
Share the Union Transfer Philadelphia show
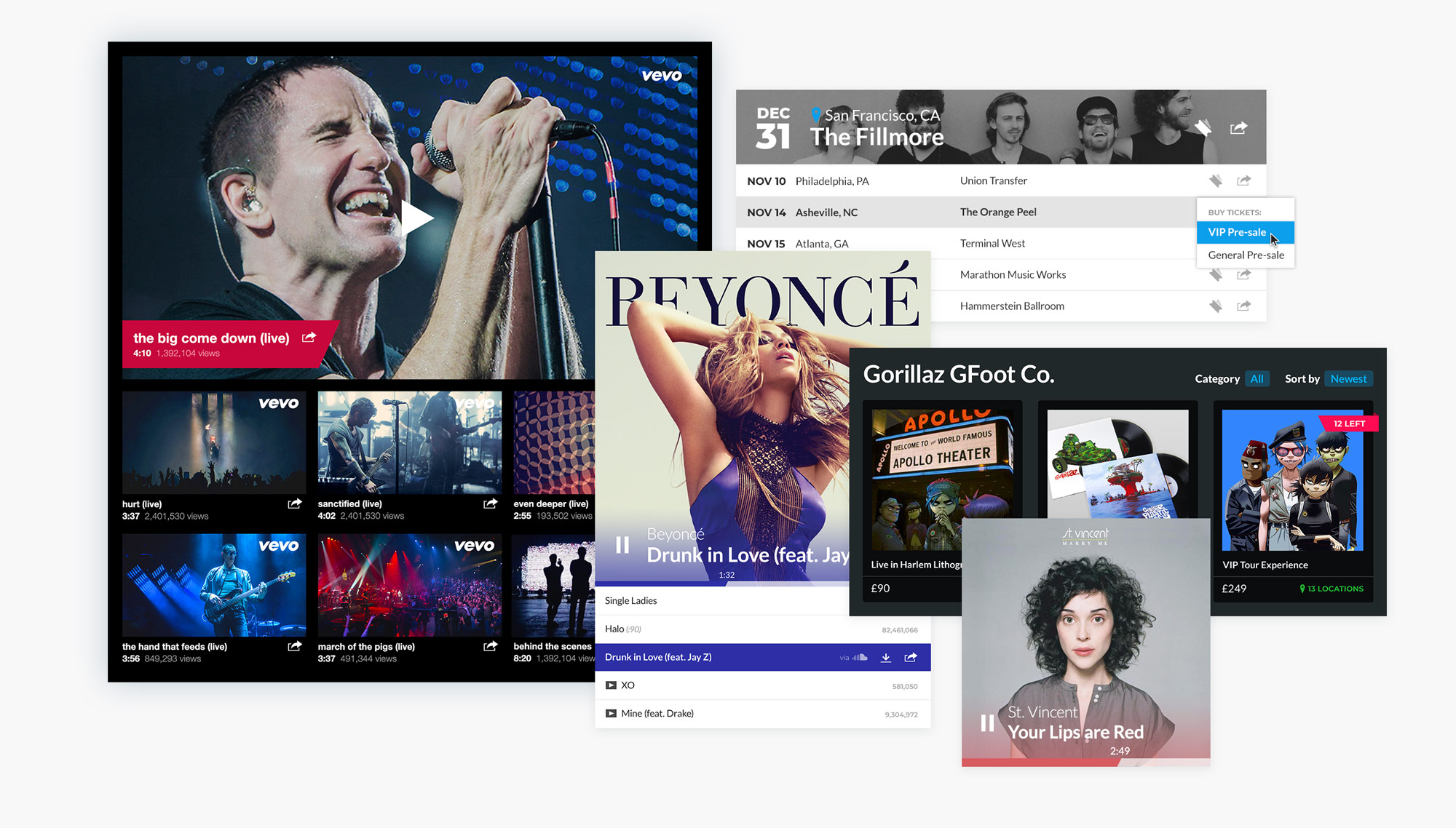(1244, 180)
